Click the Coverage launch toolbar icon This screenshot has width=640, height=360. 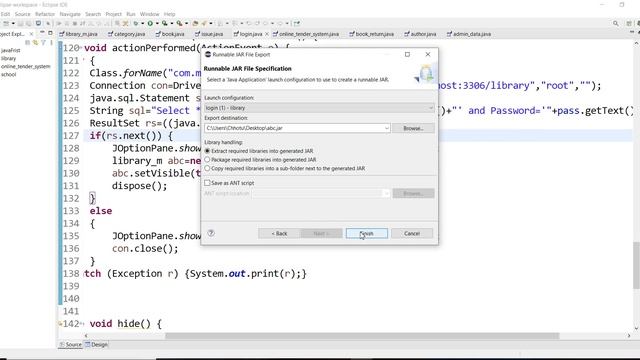coord(164,23)
